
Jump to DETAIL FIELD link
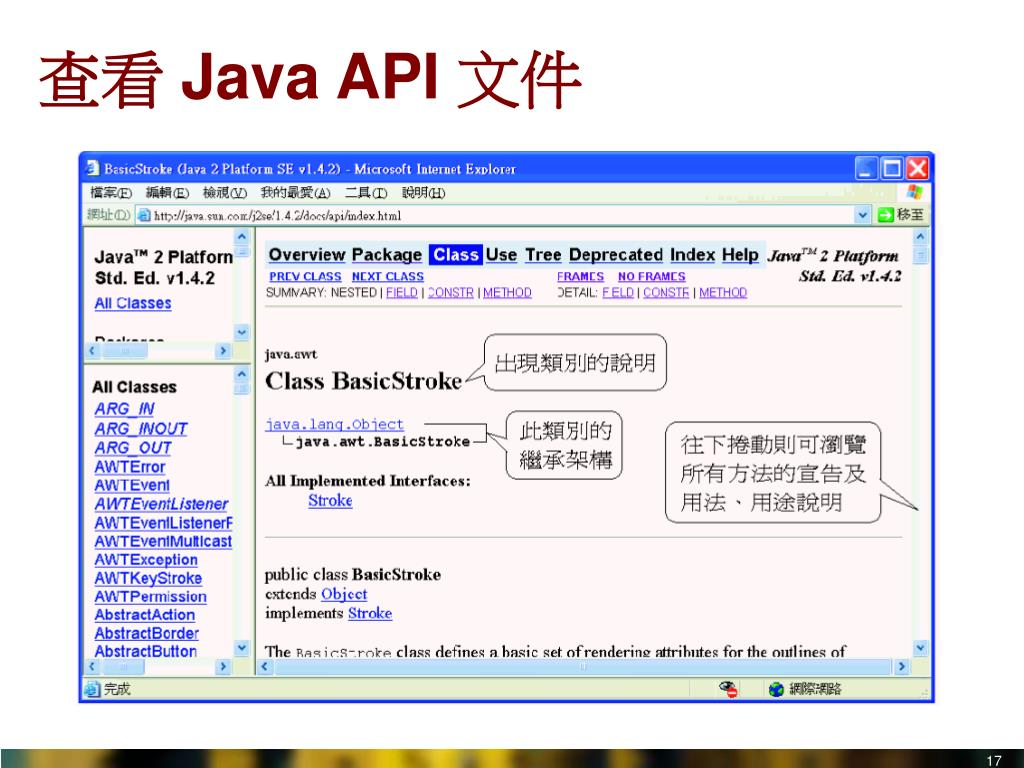618,293
